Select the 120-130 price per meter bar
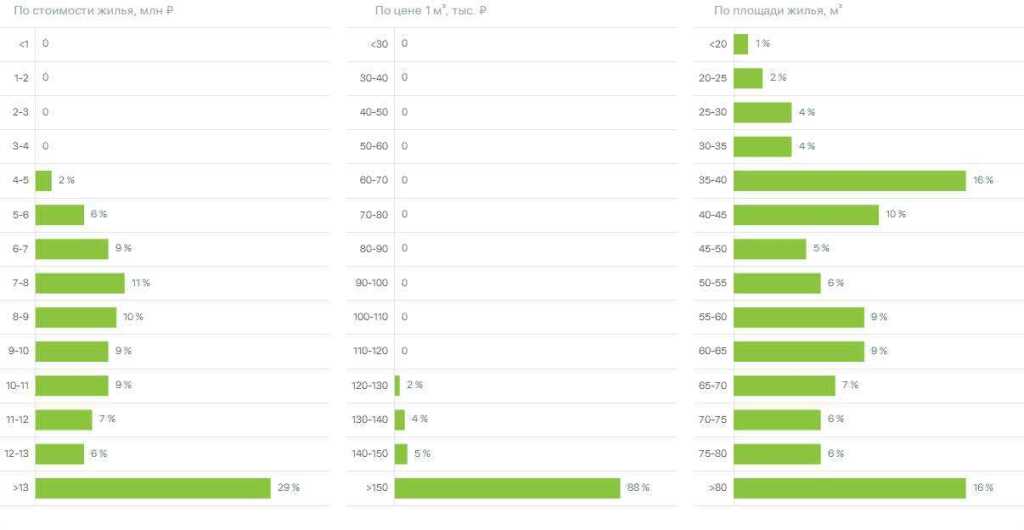 [398, 385]
